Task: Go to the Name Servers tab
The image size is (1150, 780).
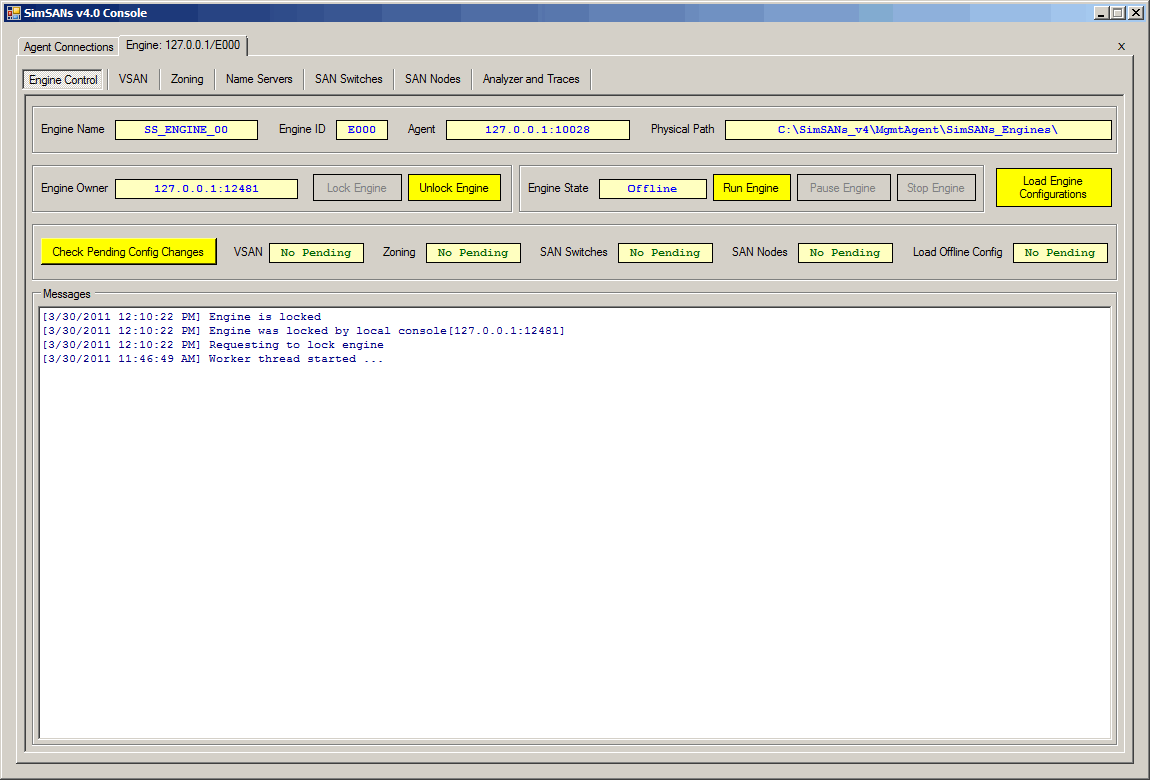Action: 259,79
